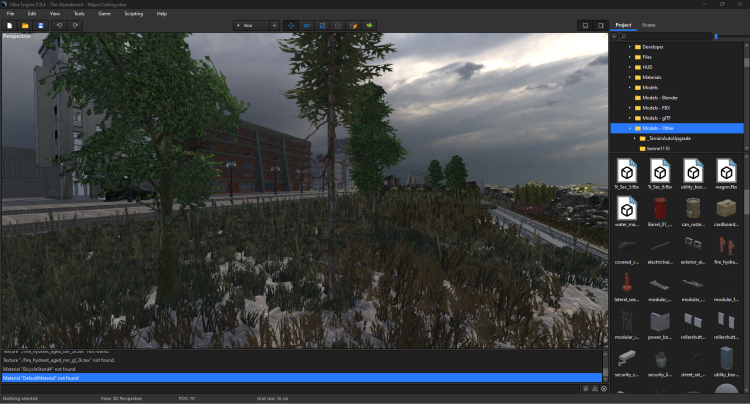Viewport: 750px width, 404px height.
Task: Open the Game menu
Action: click(x=104, y=13)
